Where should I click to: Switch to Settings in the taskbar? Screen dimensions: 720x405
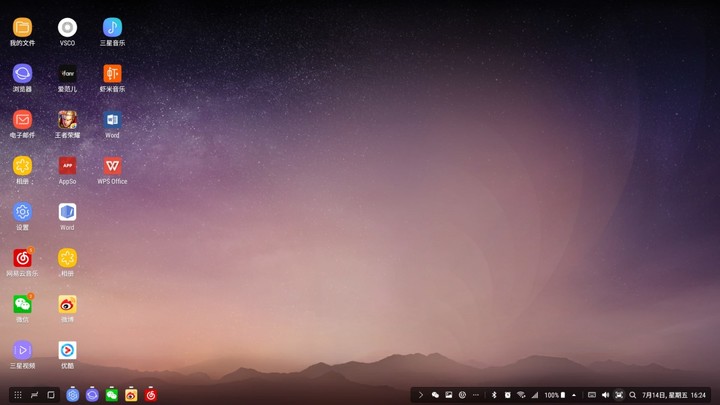73,395
